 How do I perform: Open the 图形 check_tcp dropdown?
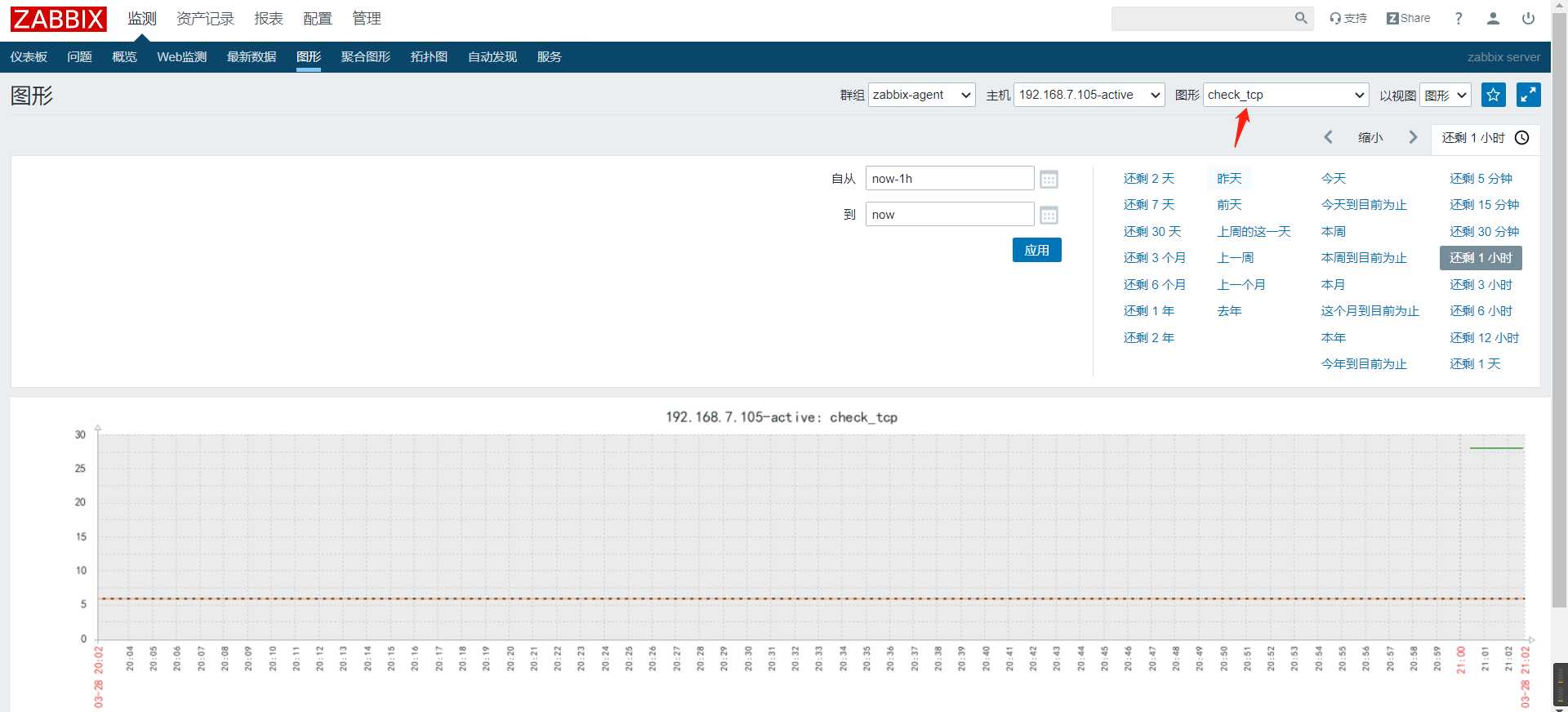pyautogui.click(x=1286, y=95)
